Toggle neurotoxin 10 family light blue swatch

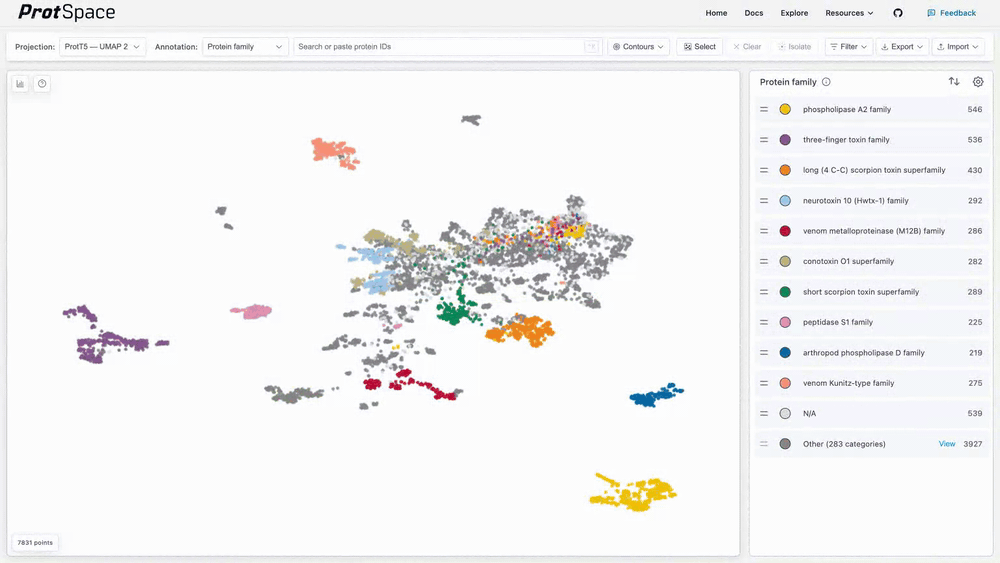pos(785,201)
